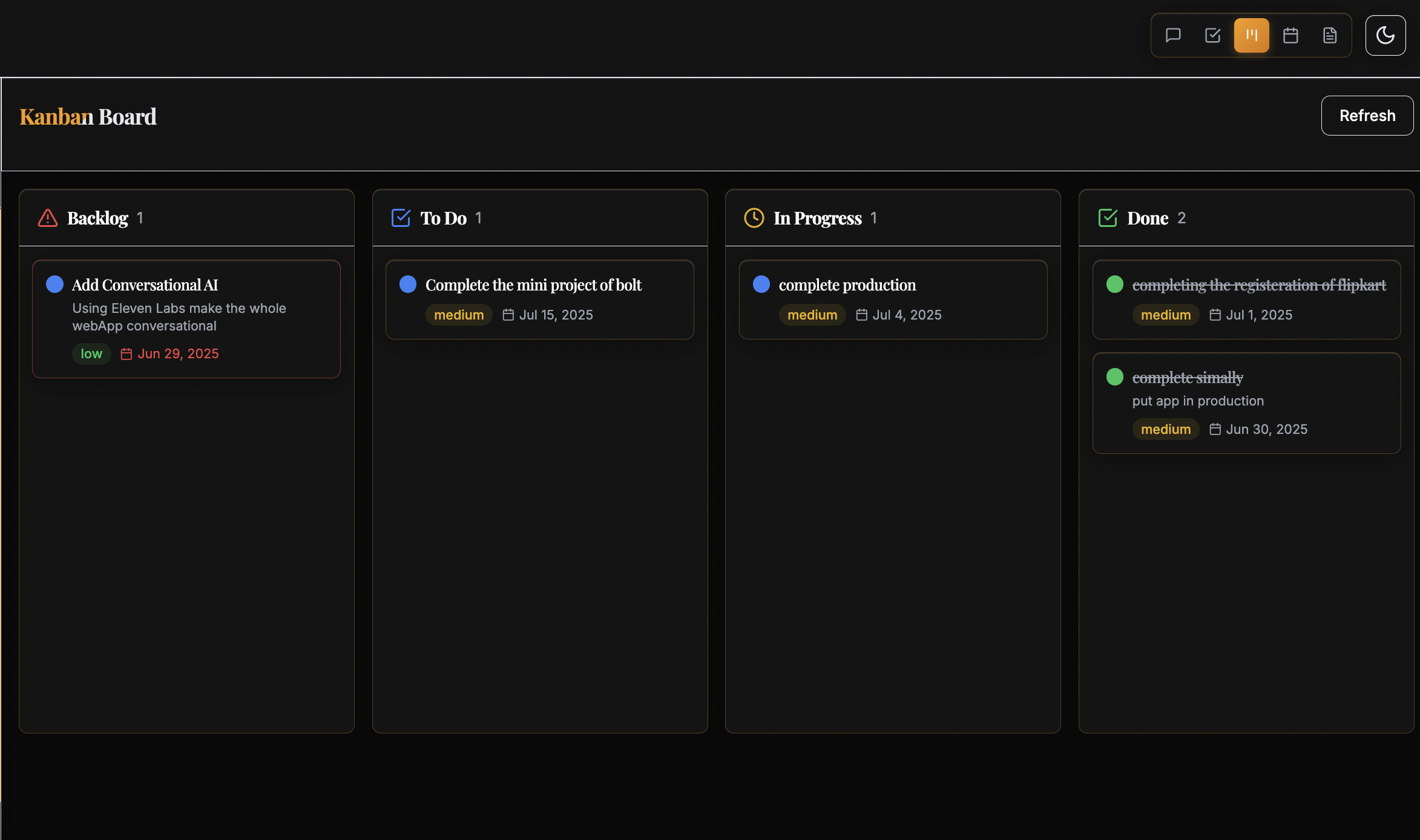Click the Refresh button

[1367, 116]
